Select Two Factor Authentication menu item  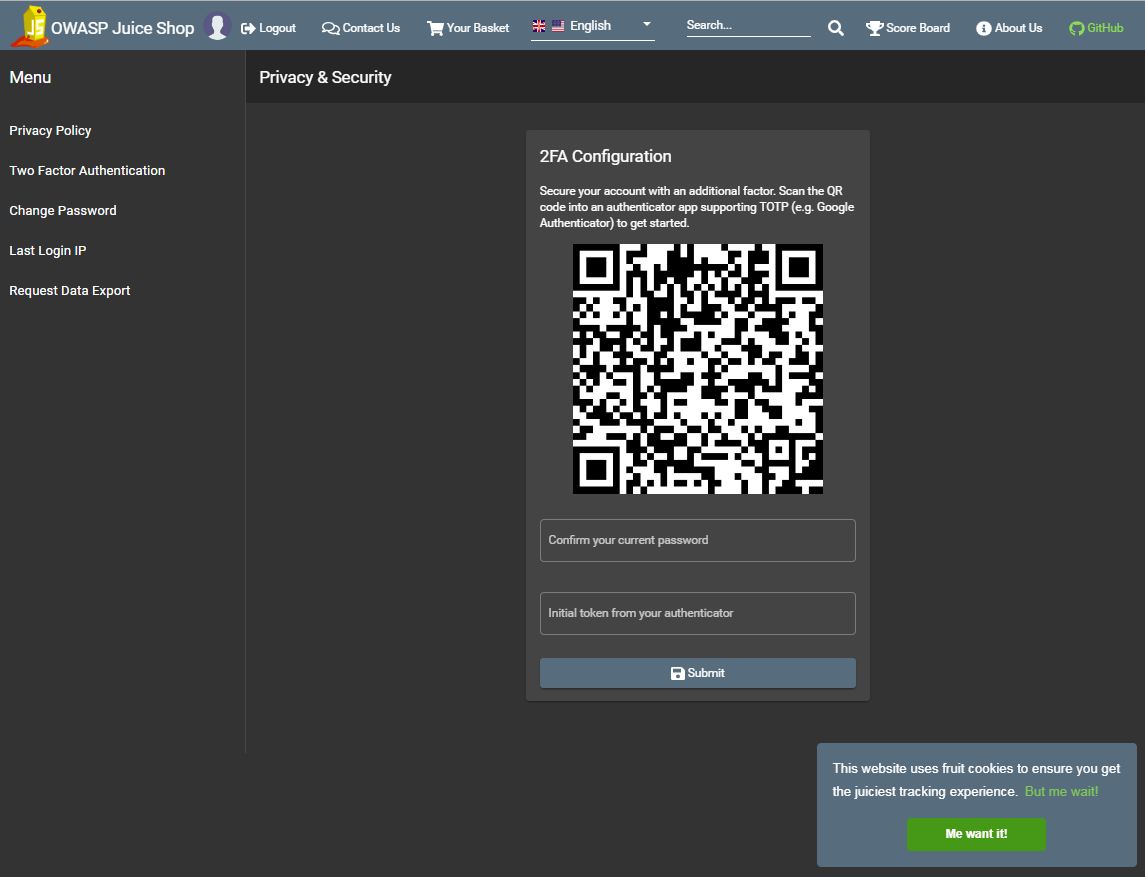87,170
